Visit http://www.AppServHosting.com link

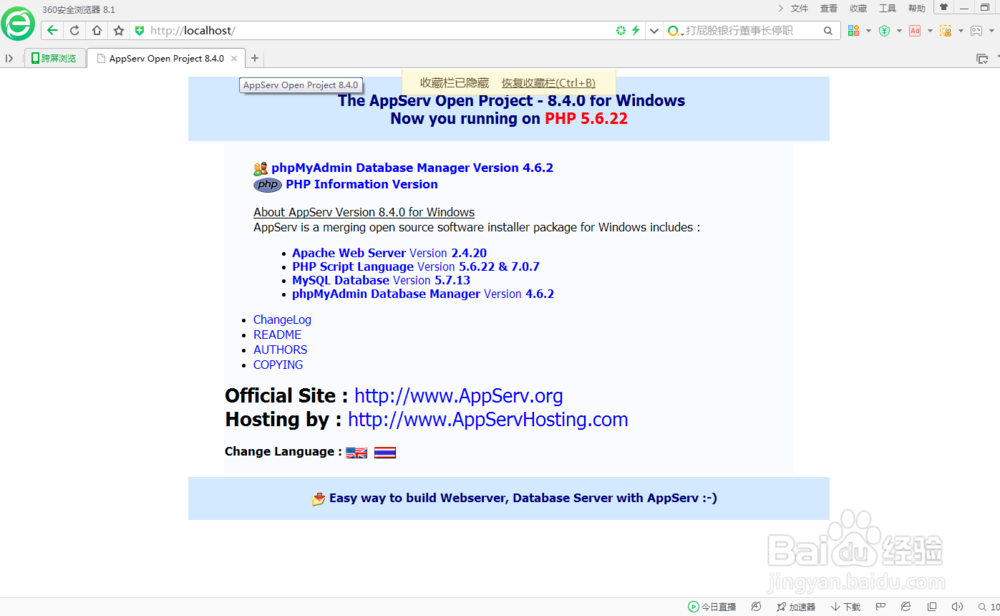487,420
